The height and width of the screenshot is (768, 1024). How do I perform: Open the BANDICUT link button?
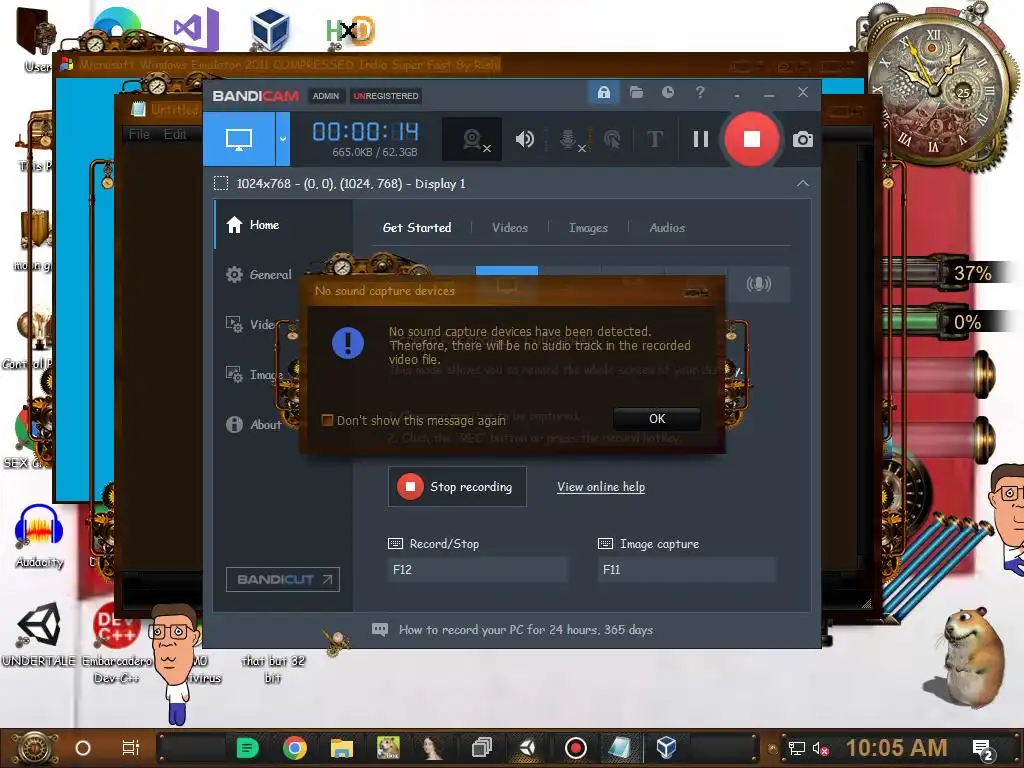(x=283, y=579)
